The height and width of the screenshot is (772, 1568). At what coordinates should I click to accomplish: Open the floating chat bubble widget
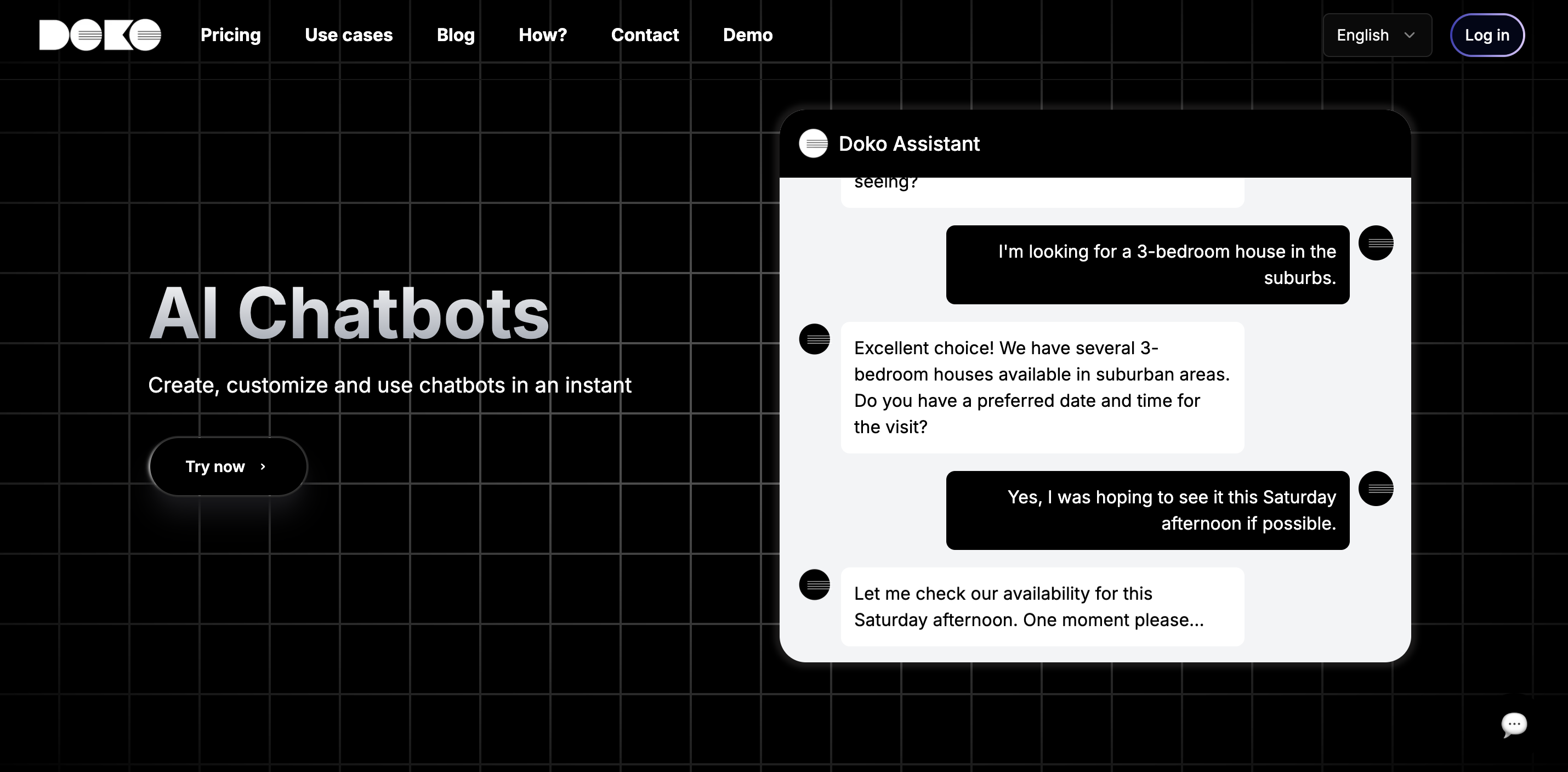tap(1514, 724)
